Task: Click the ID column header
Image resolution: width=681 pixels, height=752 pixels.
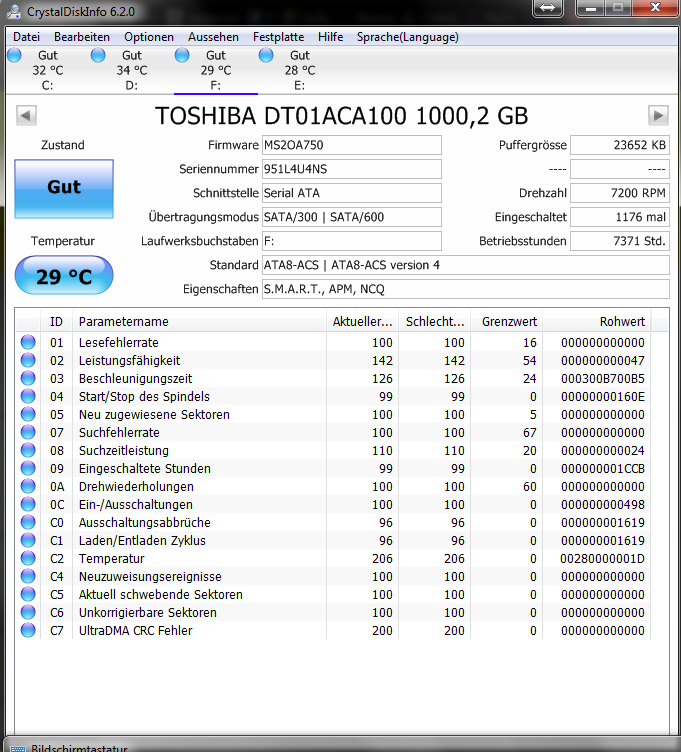Action: click(56, 321)
